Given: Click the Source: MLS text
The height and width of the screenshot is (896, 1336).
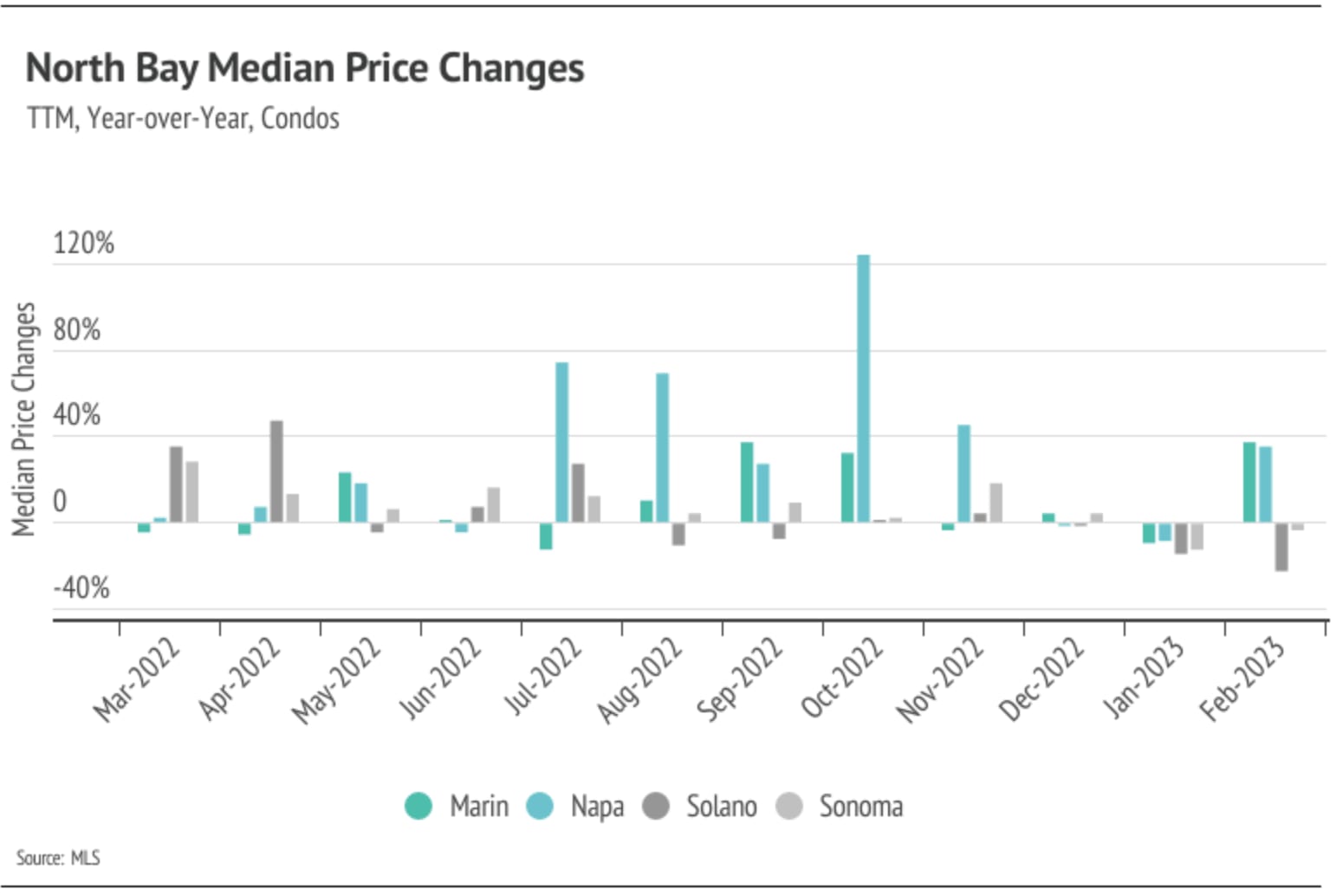Looking at the screenshot, I should tap(58, 858).
